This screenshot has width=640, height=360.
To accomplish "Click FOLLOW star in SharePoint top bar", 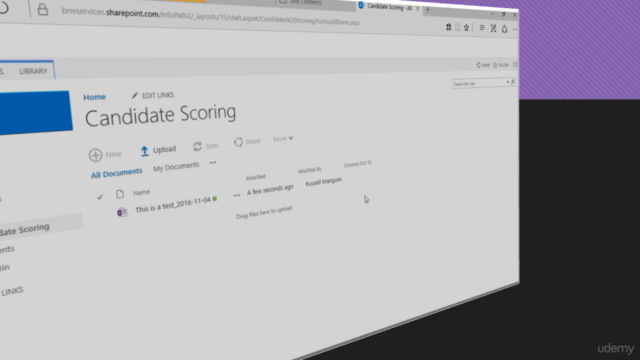I will pos(501,65).
